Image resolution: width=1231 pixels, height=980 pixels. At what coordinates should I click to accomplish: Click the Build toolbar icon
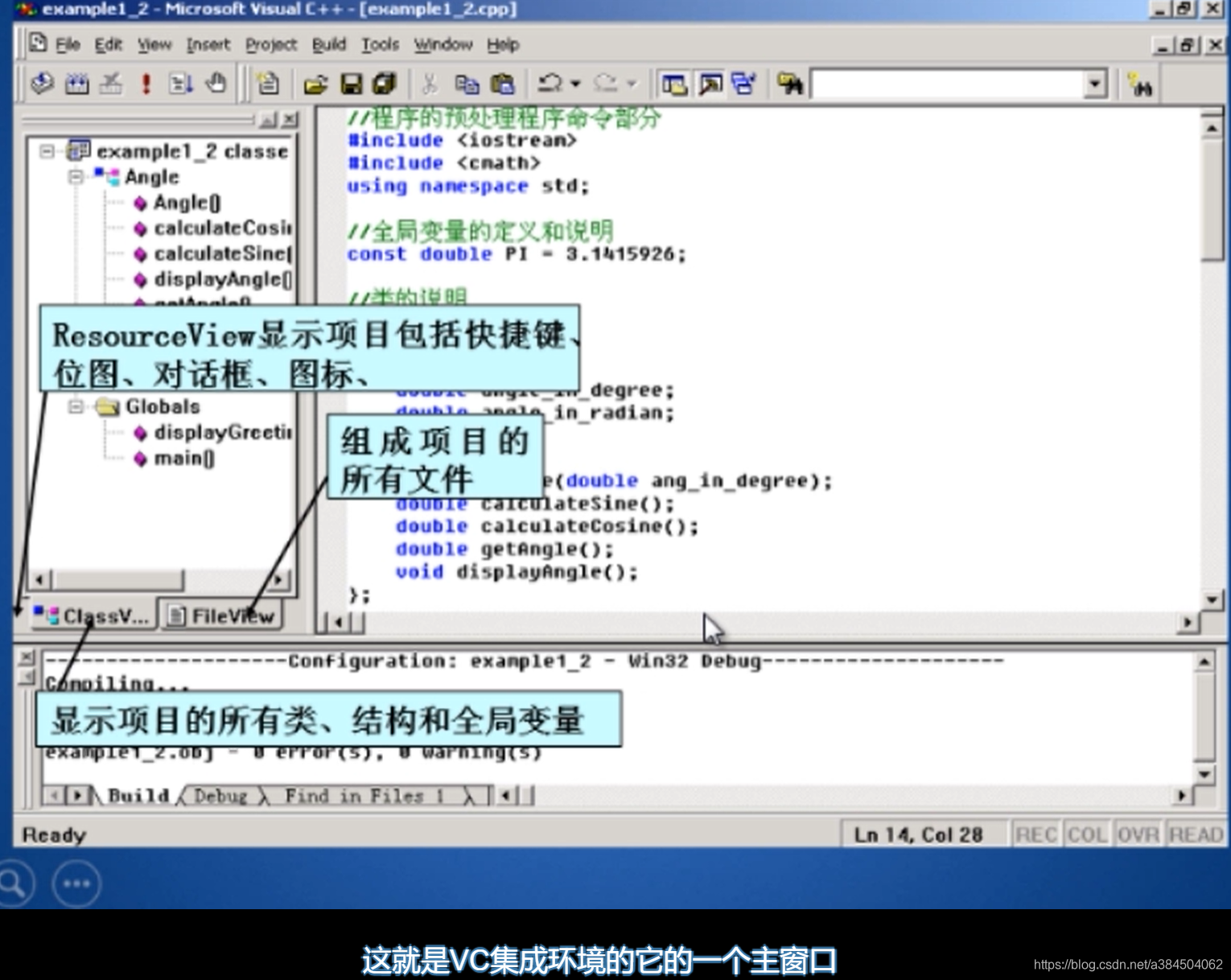click(77, 83)
